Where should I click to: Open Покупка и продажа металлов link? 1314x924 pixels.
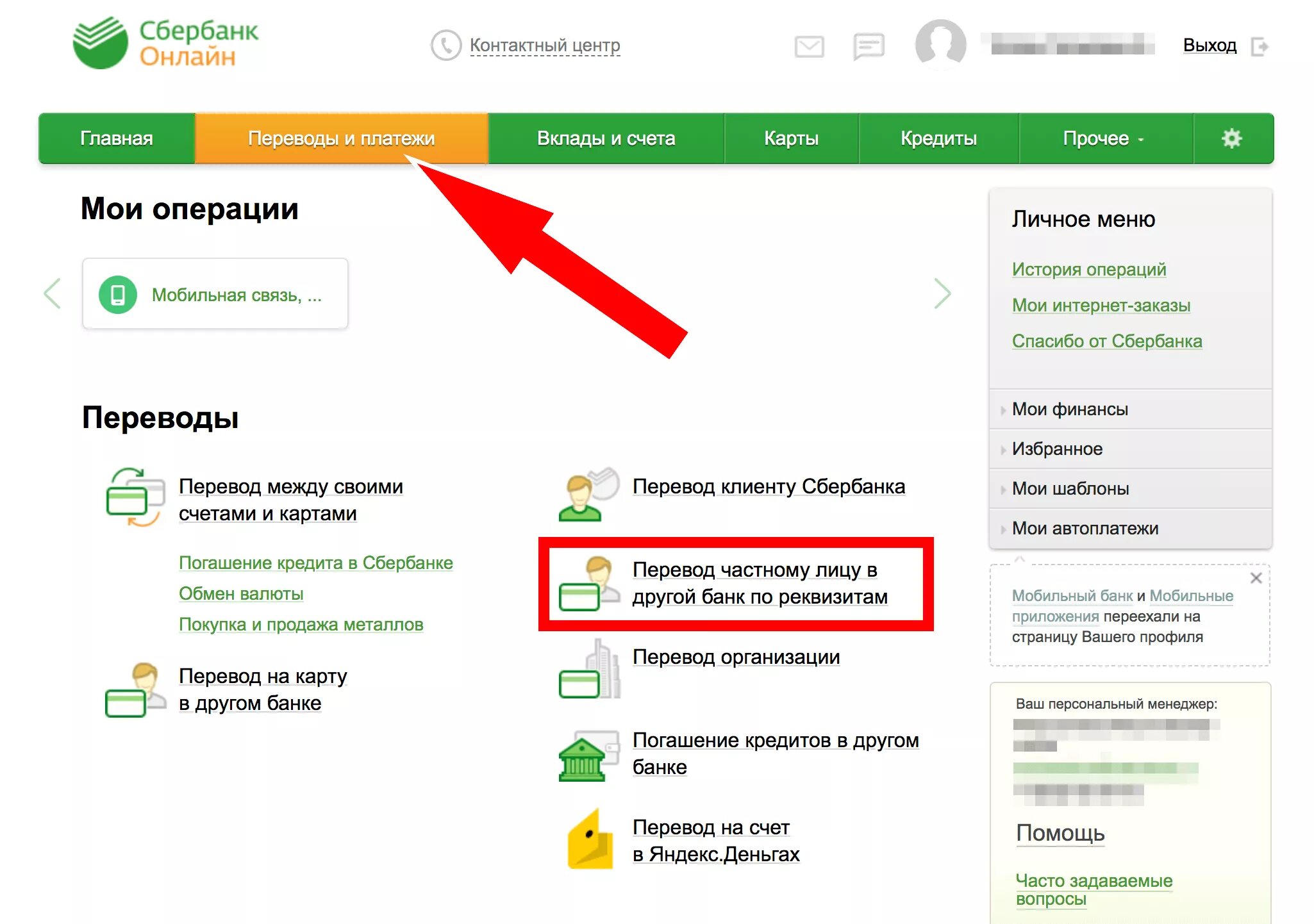(301, 624)
